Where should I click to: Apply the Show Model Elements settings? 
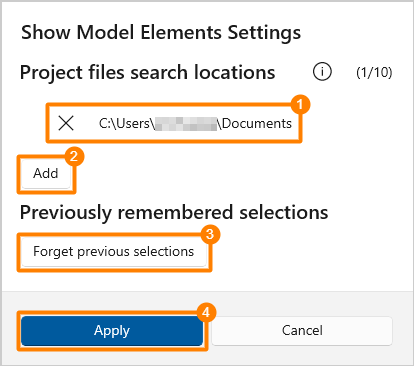click(112, 331)
